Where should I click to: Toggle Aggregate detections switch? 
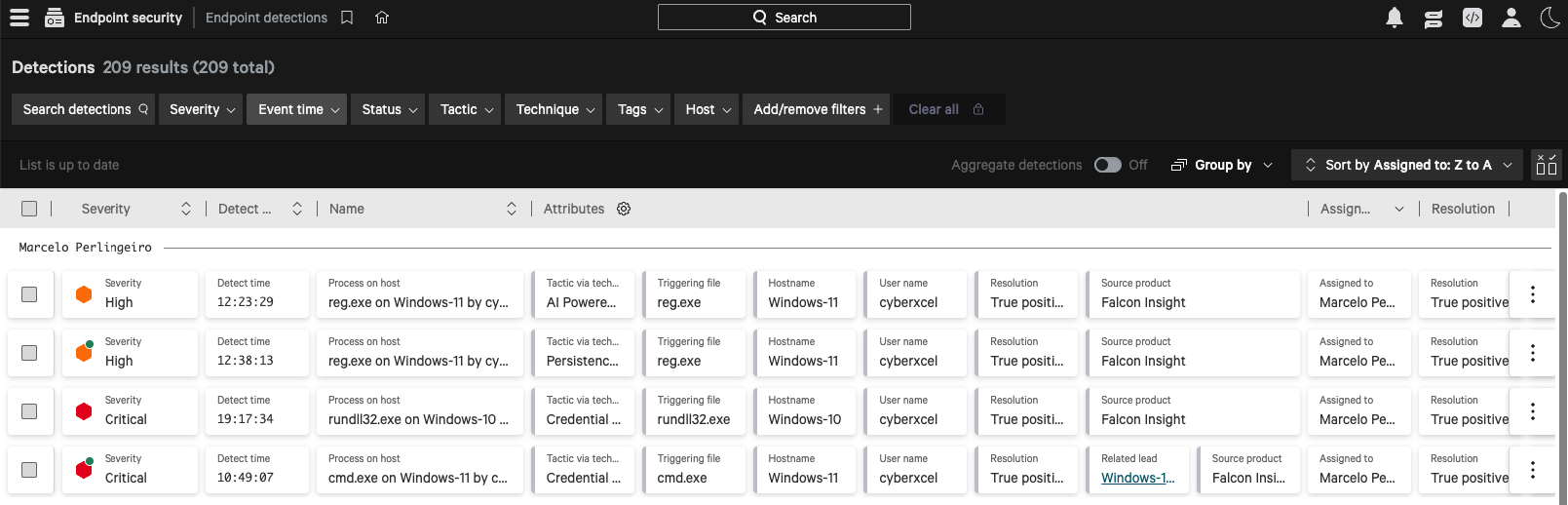[x=1107, y=165]
